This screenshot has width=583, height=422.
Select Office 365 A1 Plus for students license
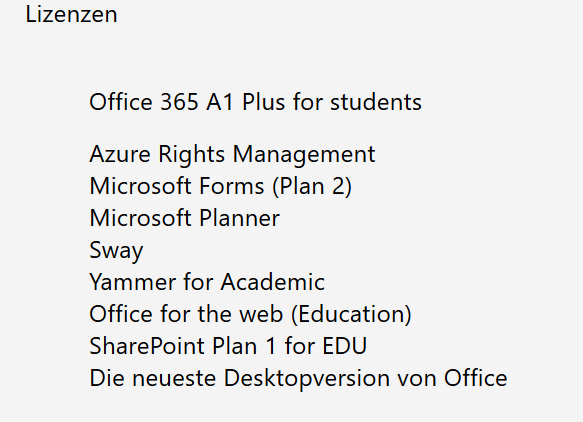coord(255,102)
